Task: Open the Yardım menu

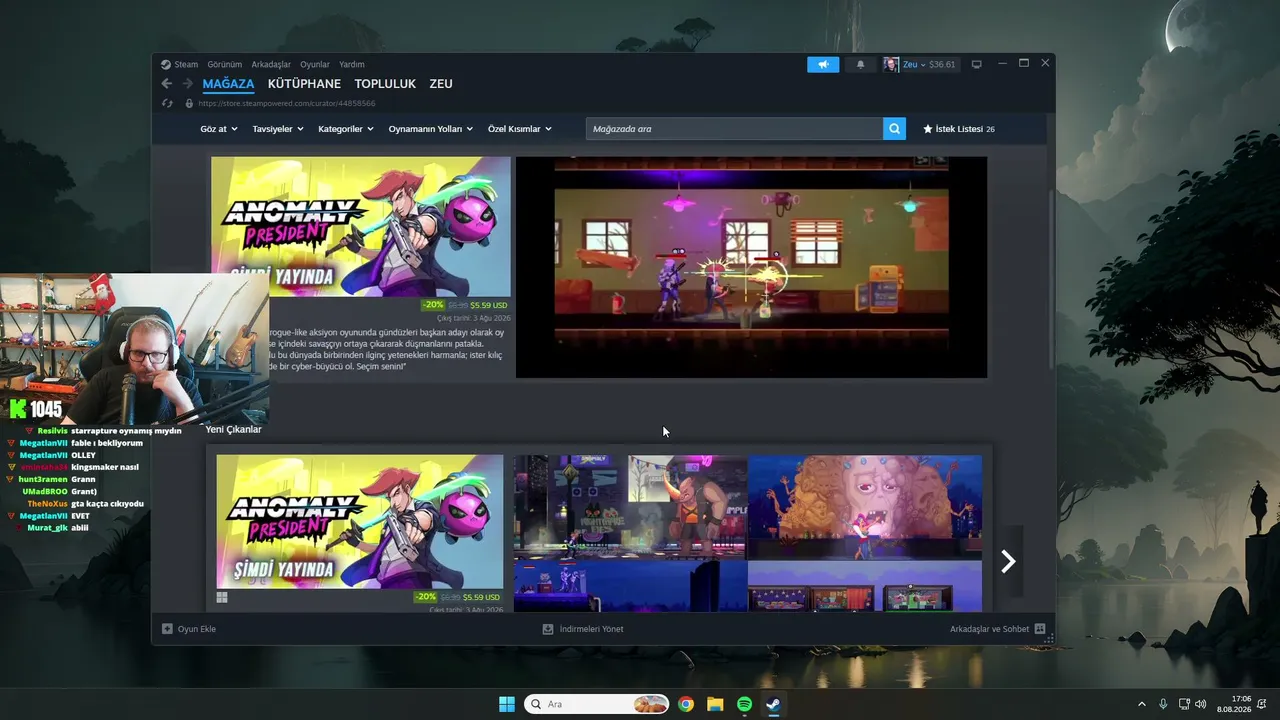Action: click(x=352, y=64)
